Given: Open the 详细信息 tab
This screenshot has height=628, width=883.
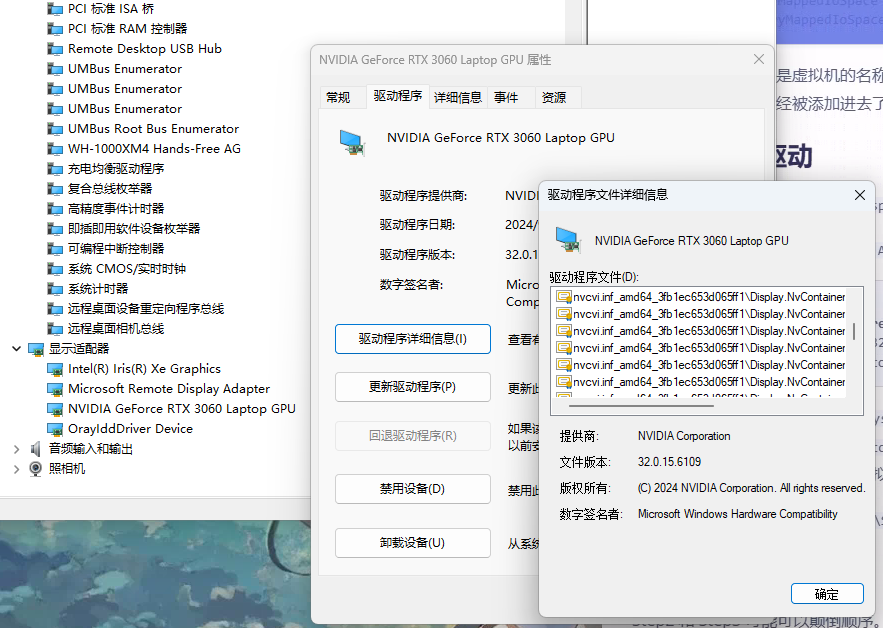Looking at the screenshot, I should point(458,97).
